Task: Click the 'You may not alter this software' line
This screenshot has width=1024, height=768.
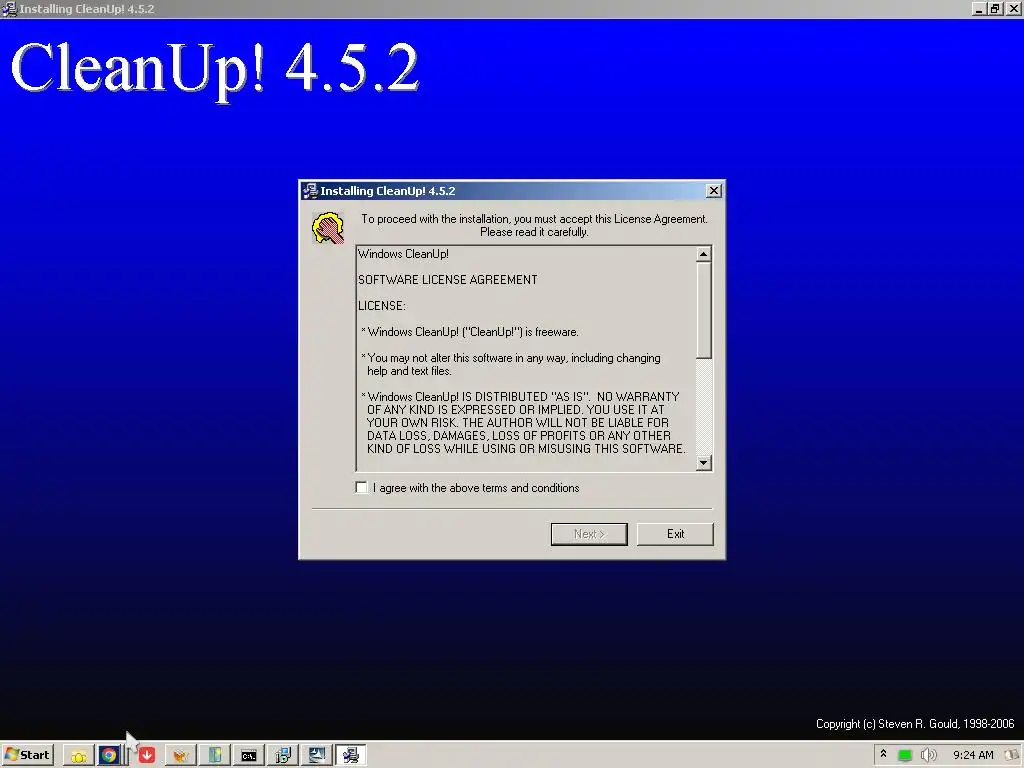Action: pos(511,364)
